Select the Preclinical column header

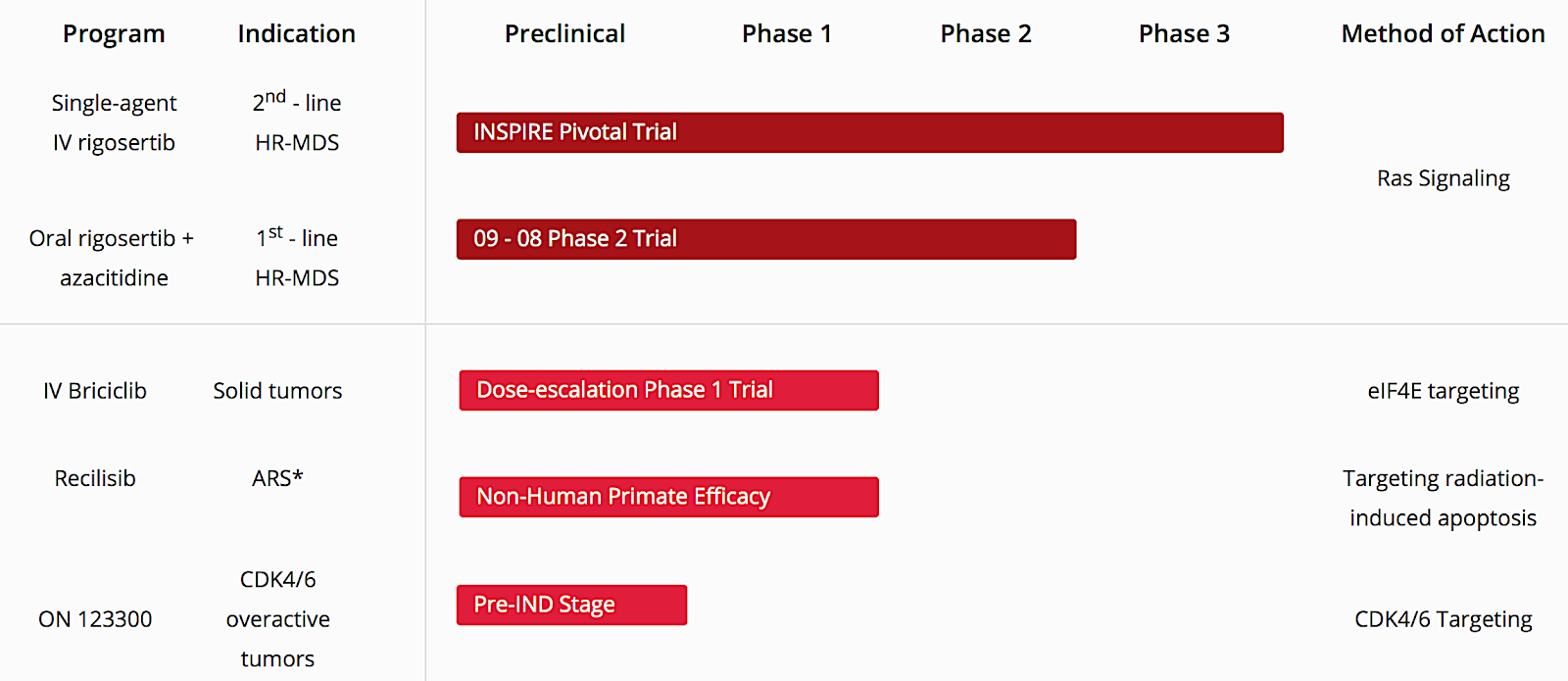point(564,34)
